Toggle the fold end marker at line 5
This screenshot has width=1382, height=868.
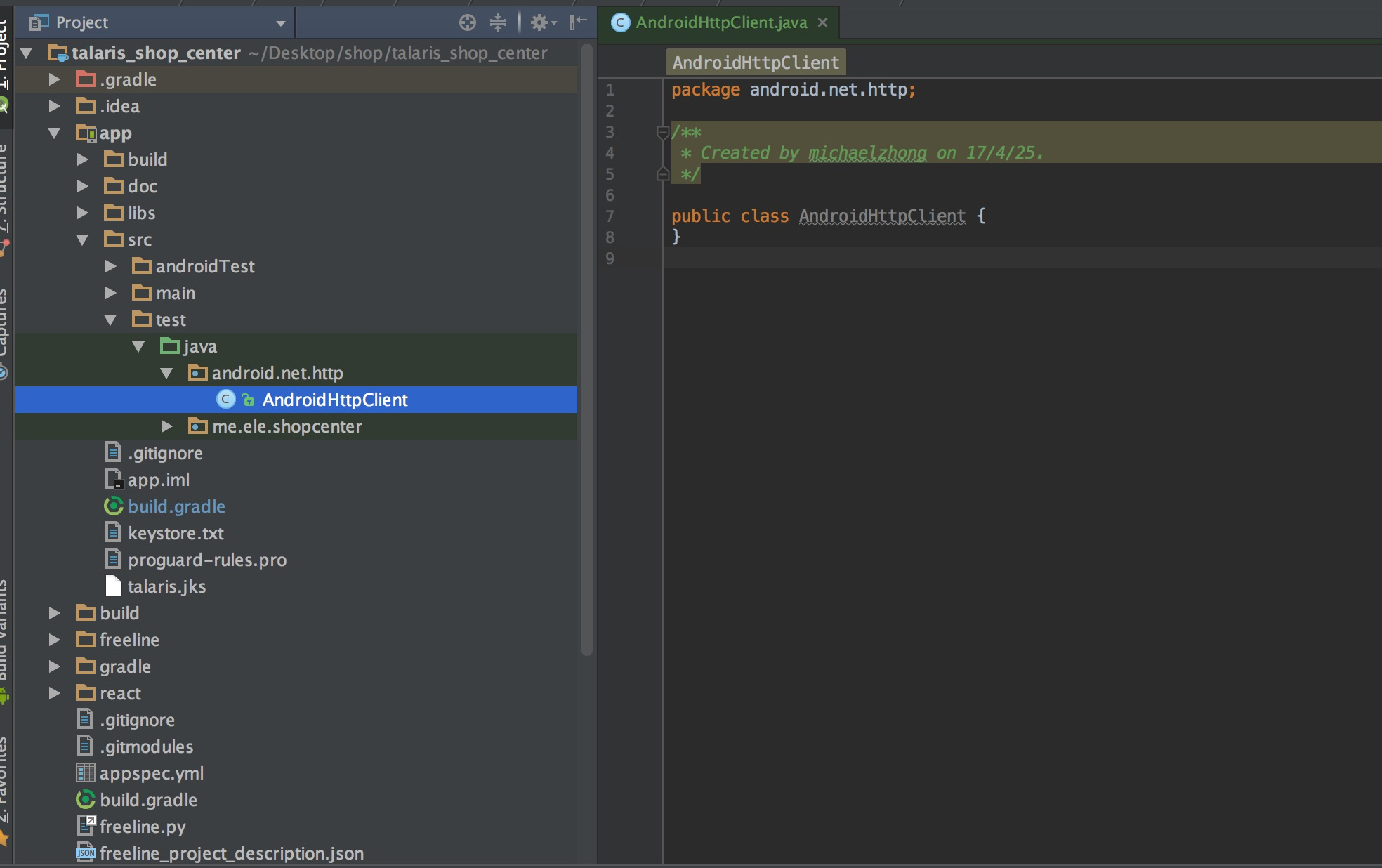[x=662, y=174]
